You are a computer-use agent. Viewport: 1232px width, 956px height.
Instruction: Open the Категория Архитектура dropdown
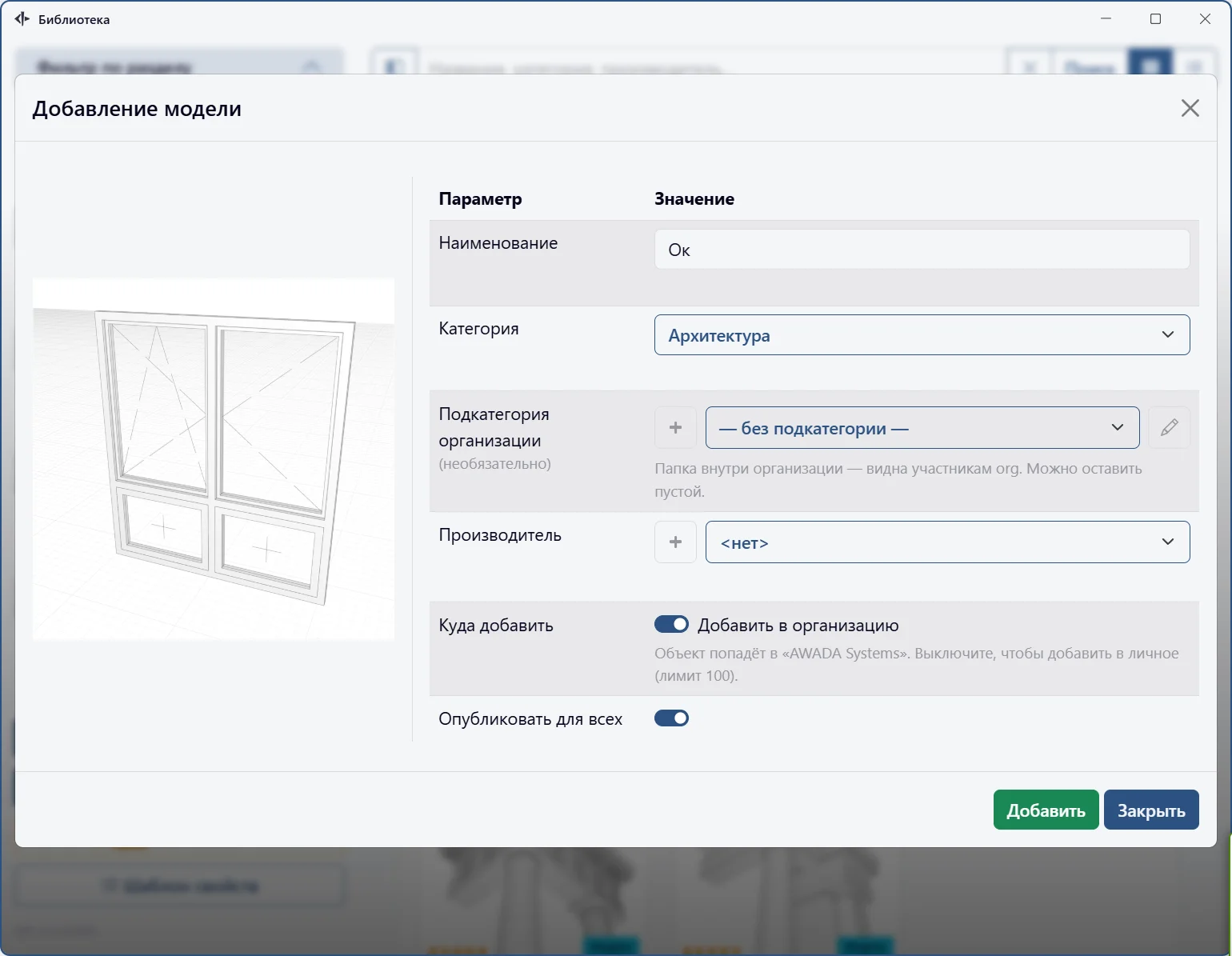click(x=922, y=335)
